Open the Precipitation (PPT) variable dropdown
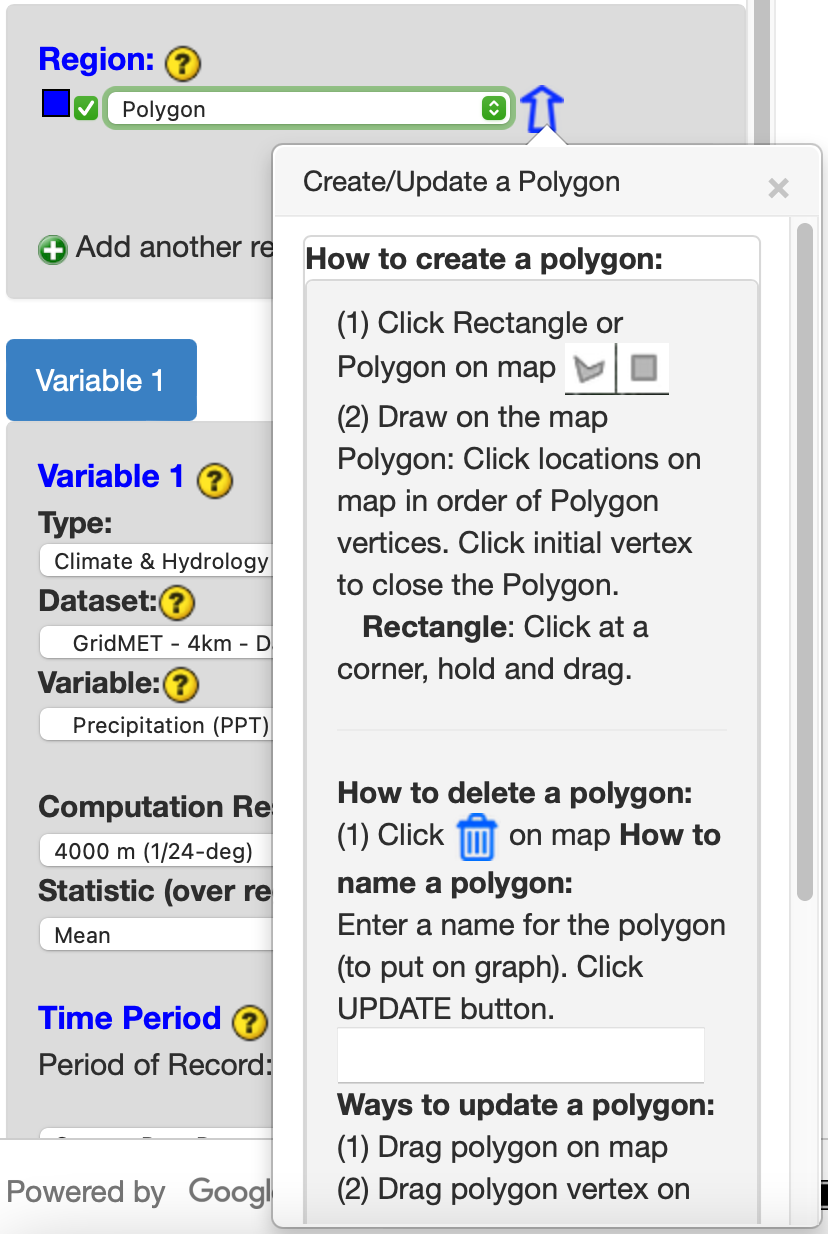Screen dimensions: 828x1234 [x=157, y=726]
